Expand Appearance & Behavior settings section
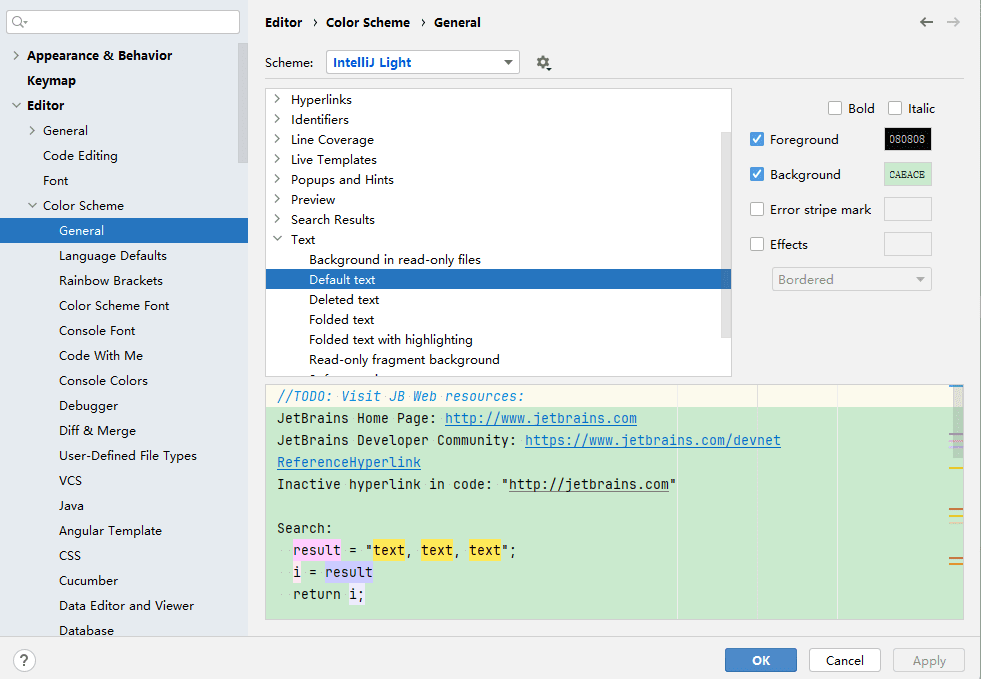Image resolution: width=981 pixels, height=679 pixels. pos(16,56)
